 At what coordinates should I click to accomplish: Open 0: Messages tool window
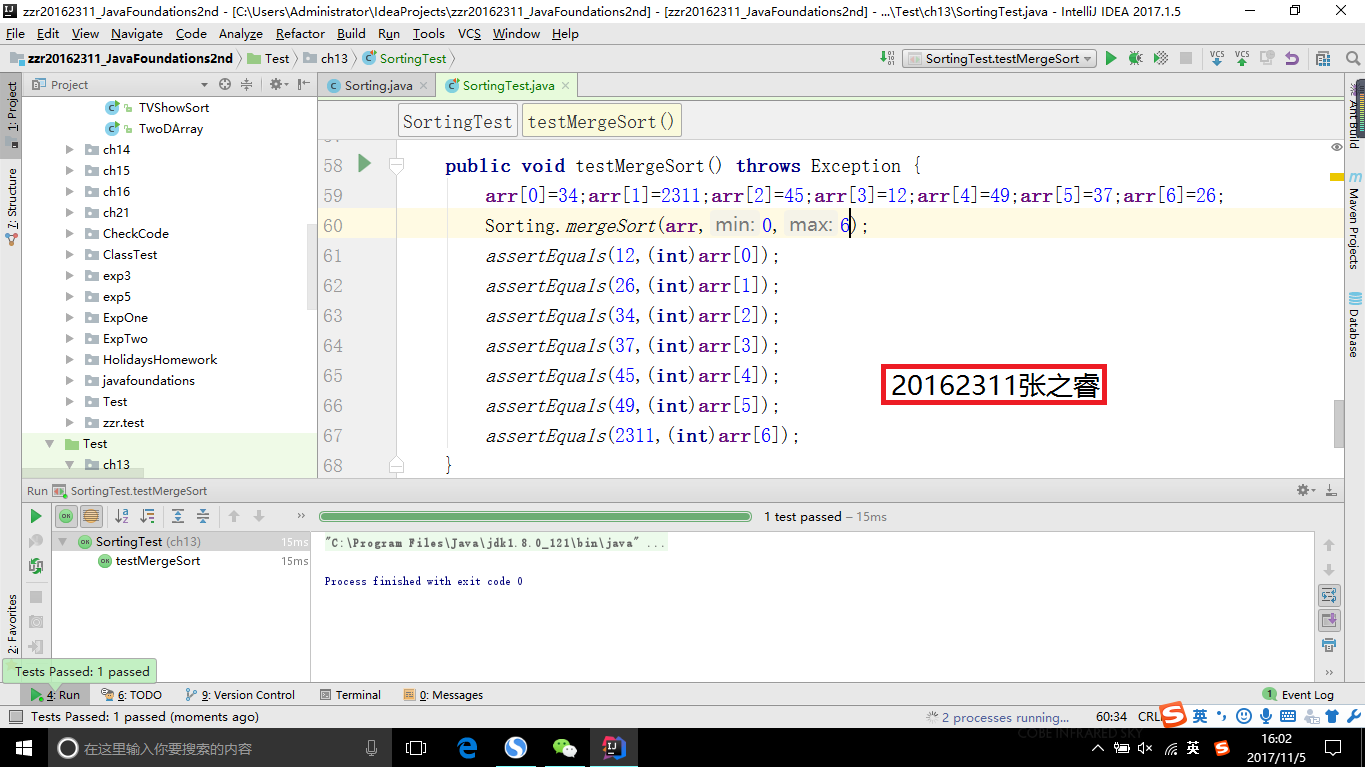[443, 695]
